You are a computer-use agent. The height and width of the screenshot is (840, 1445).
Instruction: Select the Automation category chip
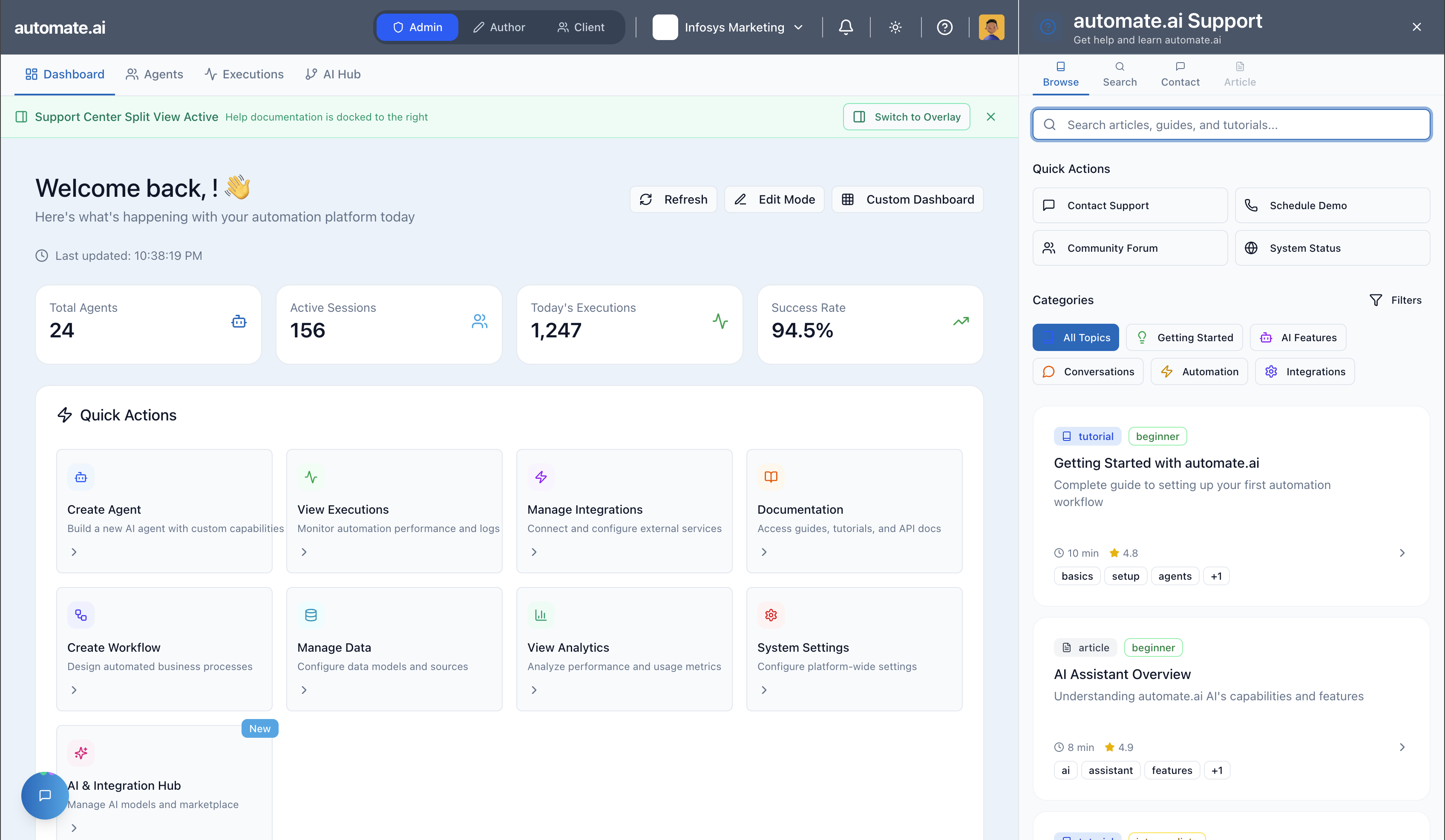[x=1199, y=371]
